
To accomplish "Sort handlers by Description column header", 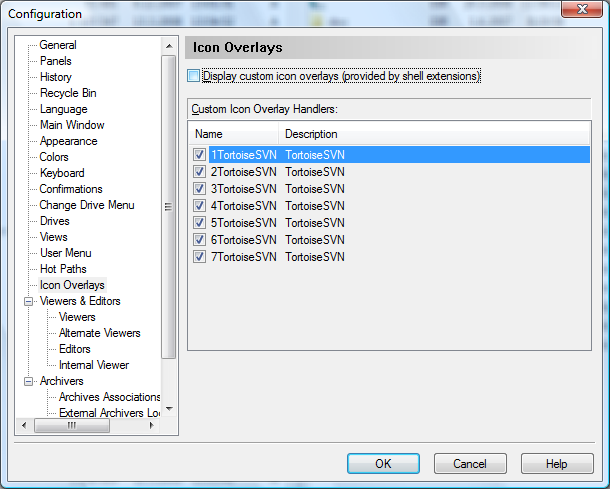I will tap(435, 134).
